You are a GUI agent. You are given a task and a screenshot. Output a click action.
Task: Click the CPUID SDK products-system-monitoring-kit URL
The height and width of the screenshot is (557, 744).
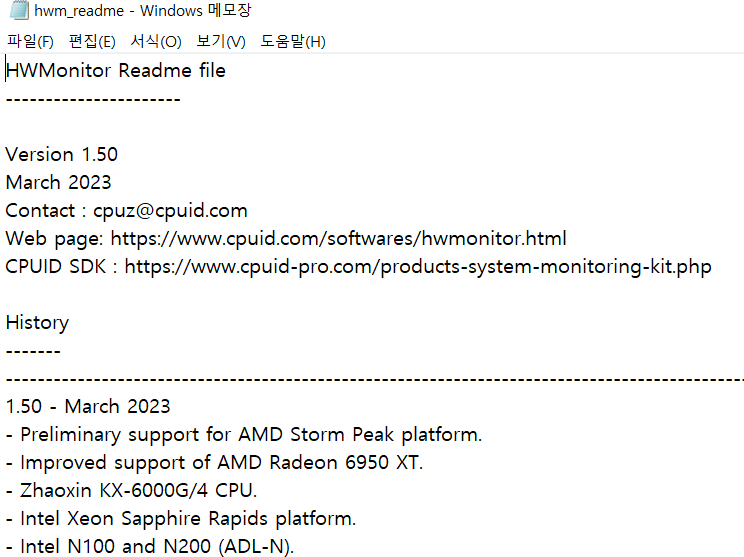click(x=418, y=267)
